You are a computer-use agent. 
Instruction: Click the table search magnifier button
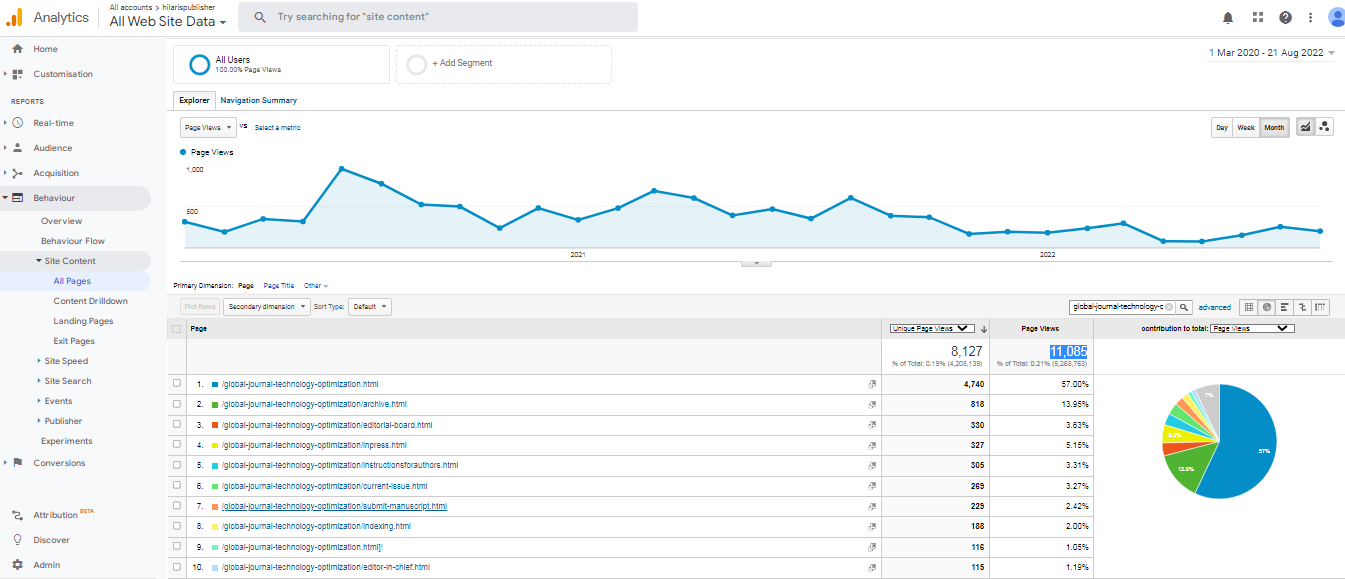click(1184, 307)
